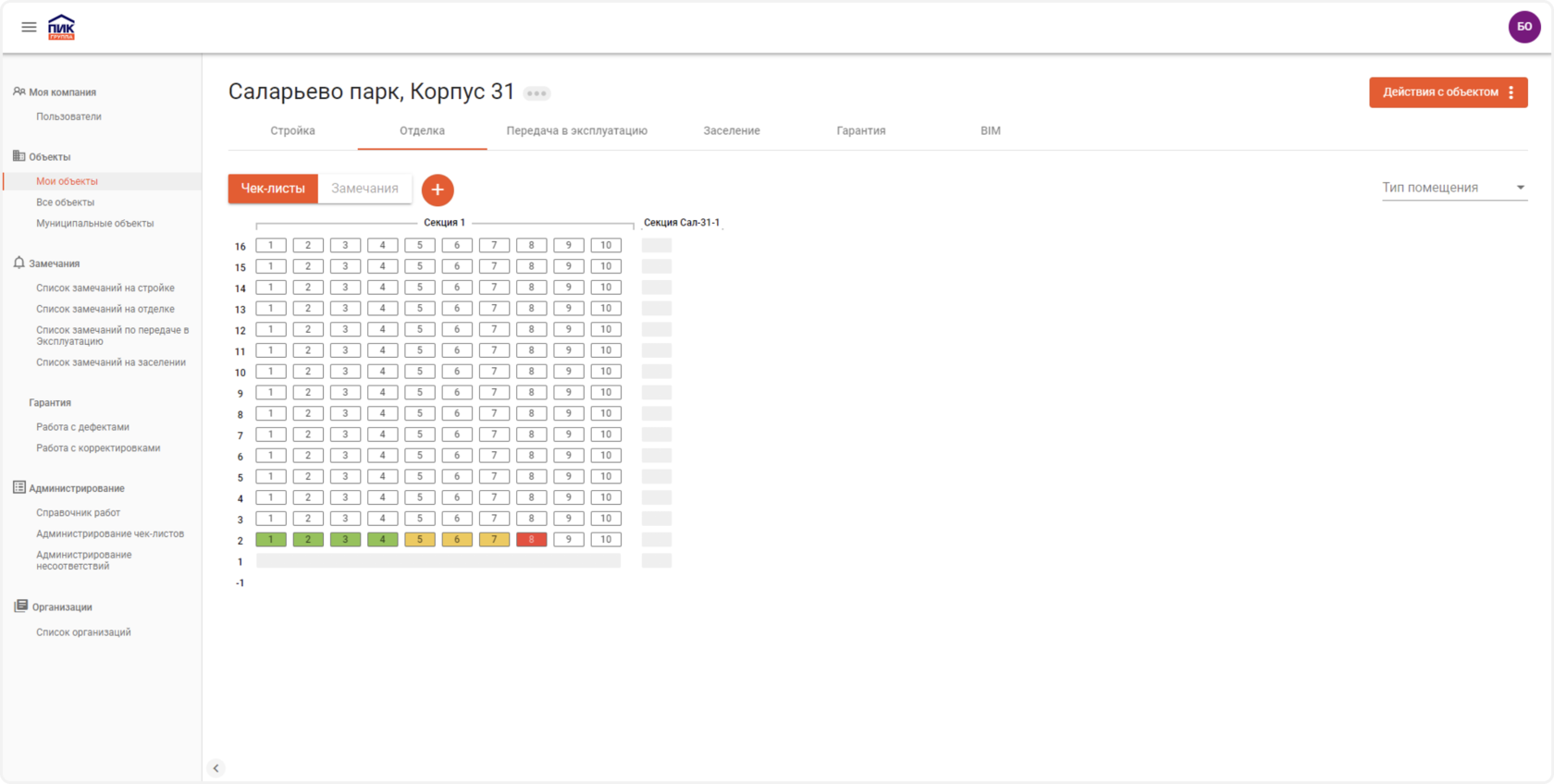Click the Секция 1 header label

[x=444, y=223]
